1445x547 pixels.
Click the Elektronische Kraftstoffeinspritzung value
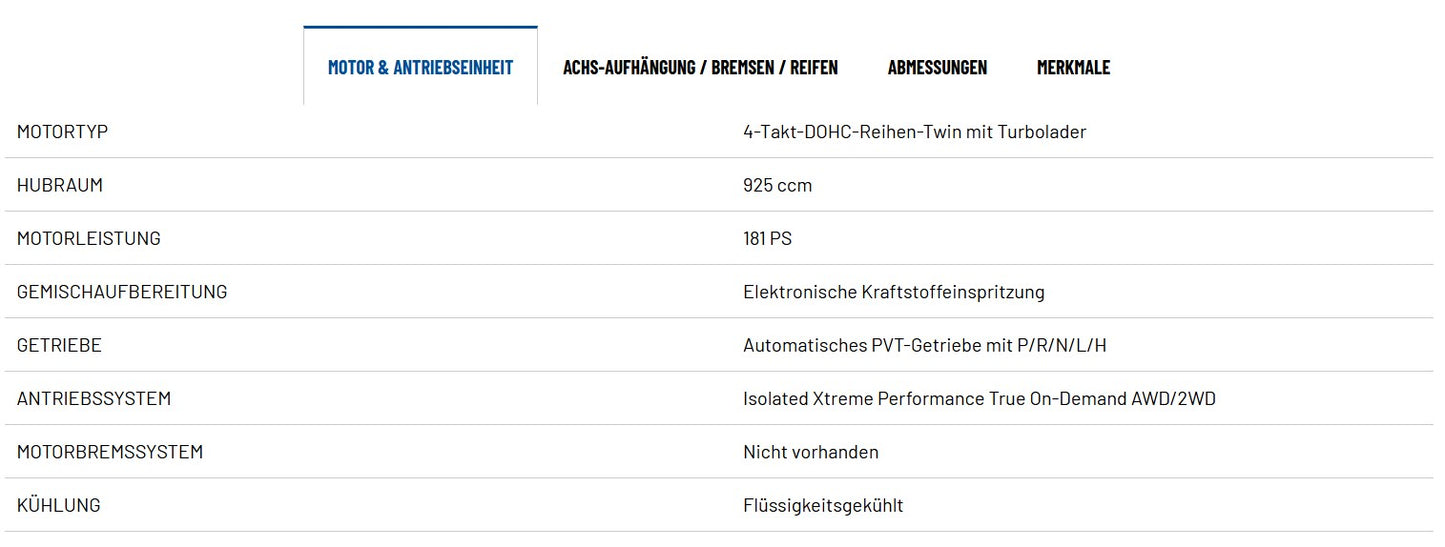(x=893, y=292)
